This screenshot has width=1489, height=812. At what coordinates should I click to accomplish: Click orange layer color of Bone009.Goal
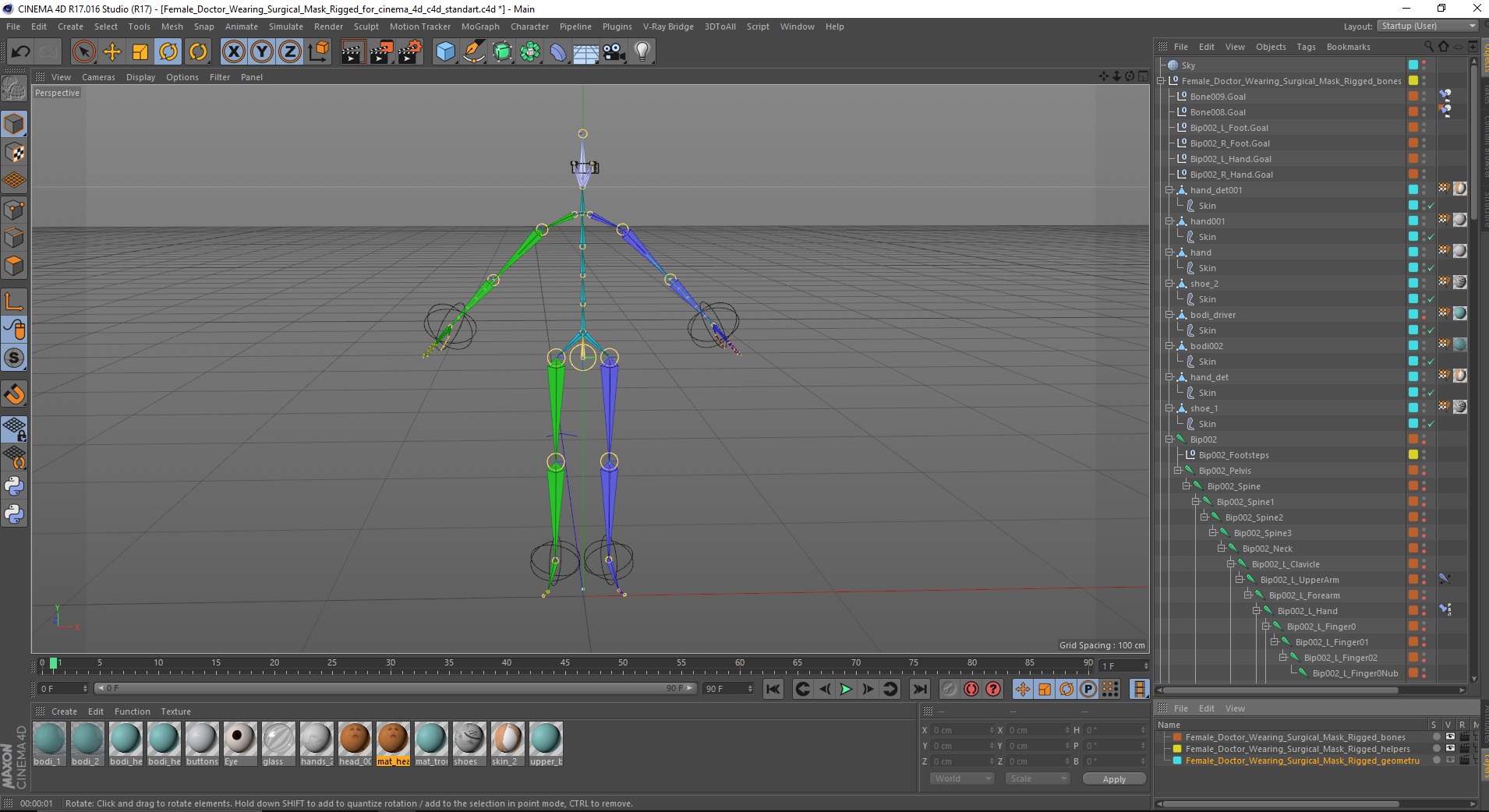pos(1413,97)
